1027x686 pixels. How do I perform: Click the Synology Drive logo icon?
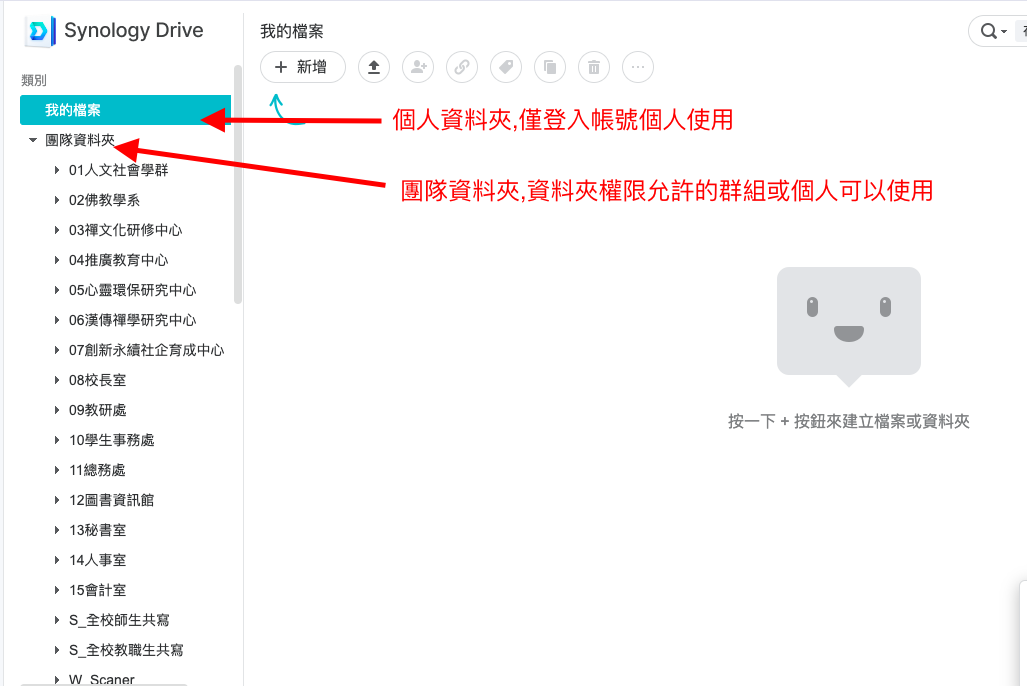coord(39,31)
